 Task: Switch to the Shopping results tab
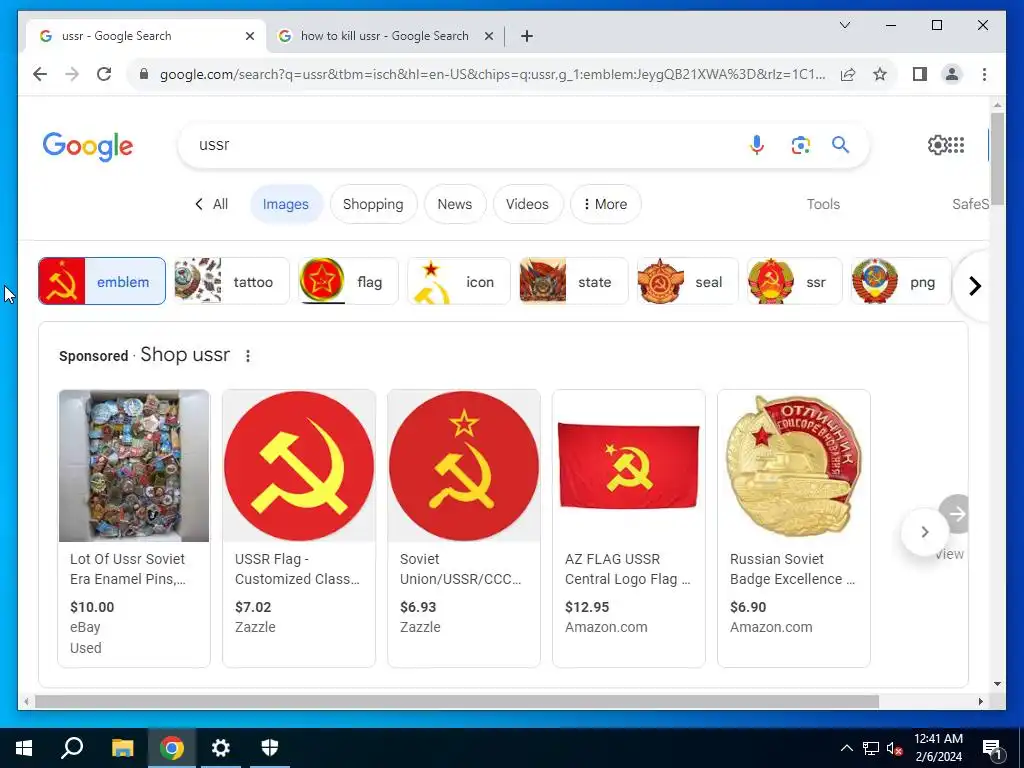[373, 204]
